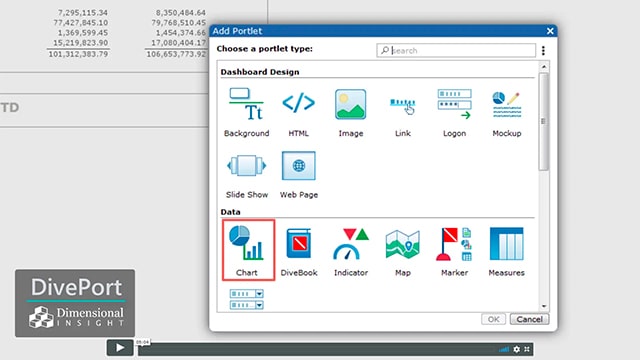
Task: Select the DiveBook portlet type
Action: 299,251
